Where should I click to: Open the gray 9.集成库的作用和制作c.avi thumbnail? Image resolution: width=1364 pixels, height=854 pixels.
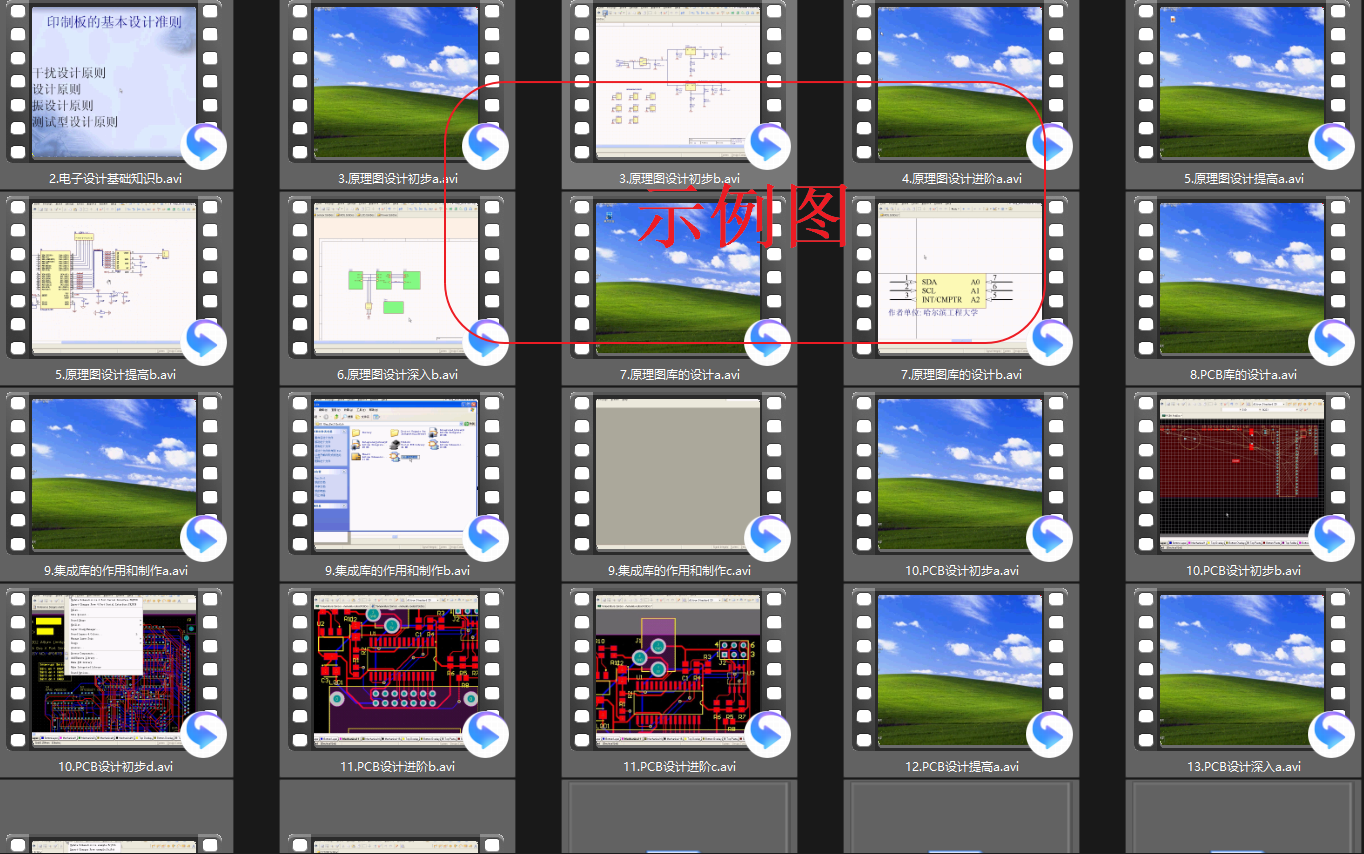point(678,474)
